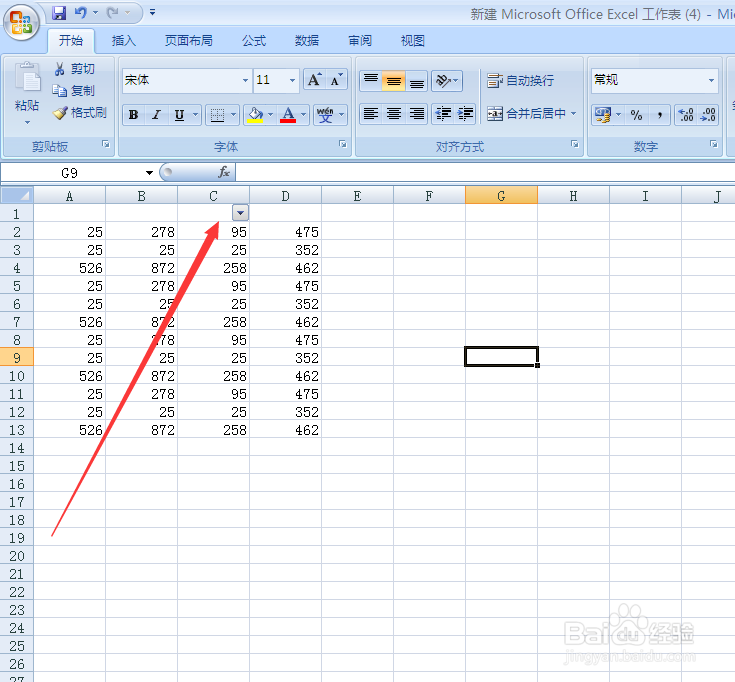Undo last action in quick access toolbar
Screen dimensions: 735x682
(x=81, y=13)
